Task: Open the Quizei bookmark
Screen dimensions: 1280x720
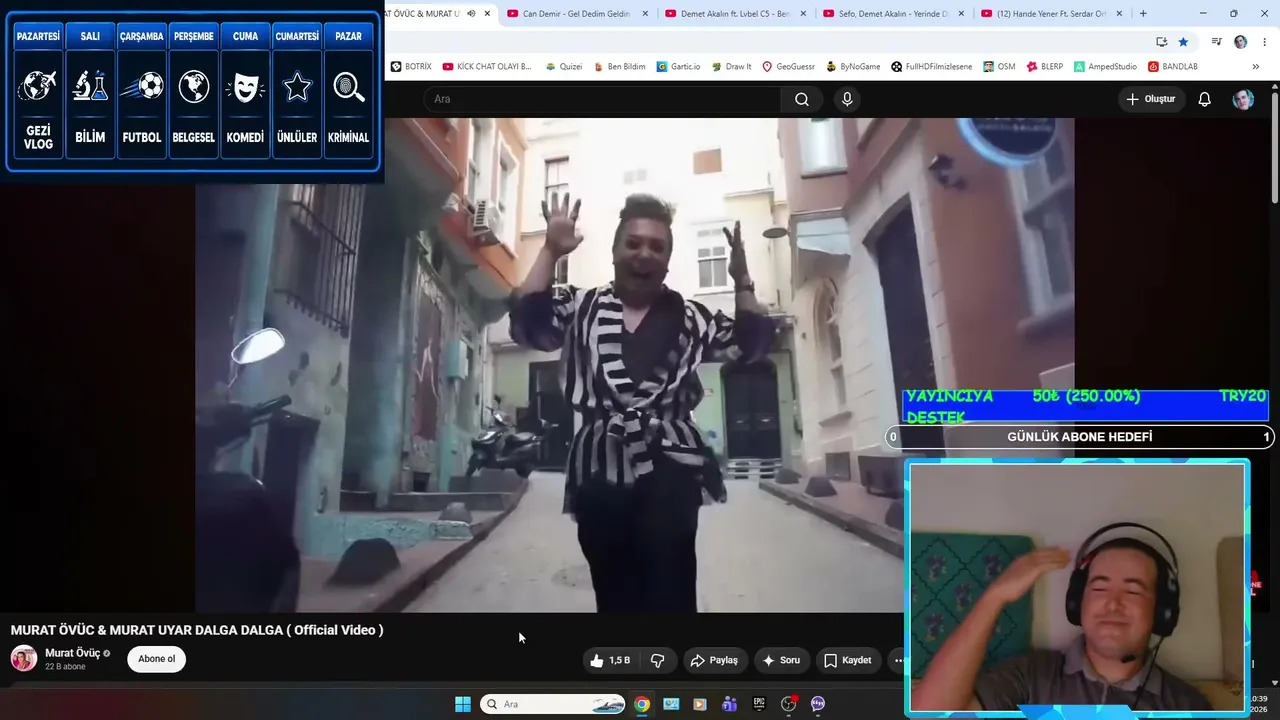Action: [563, 67]
